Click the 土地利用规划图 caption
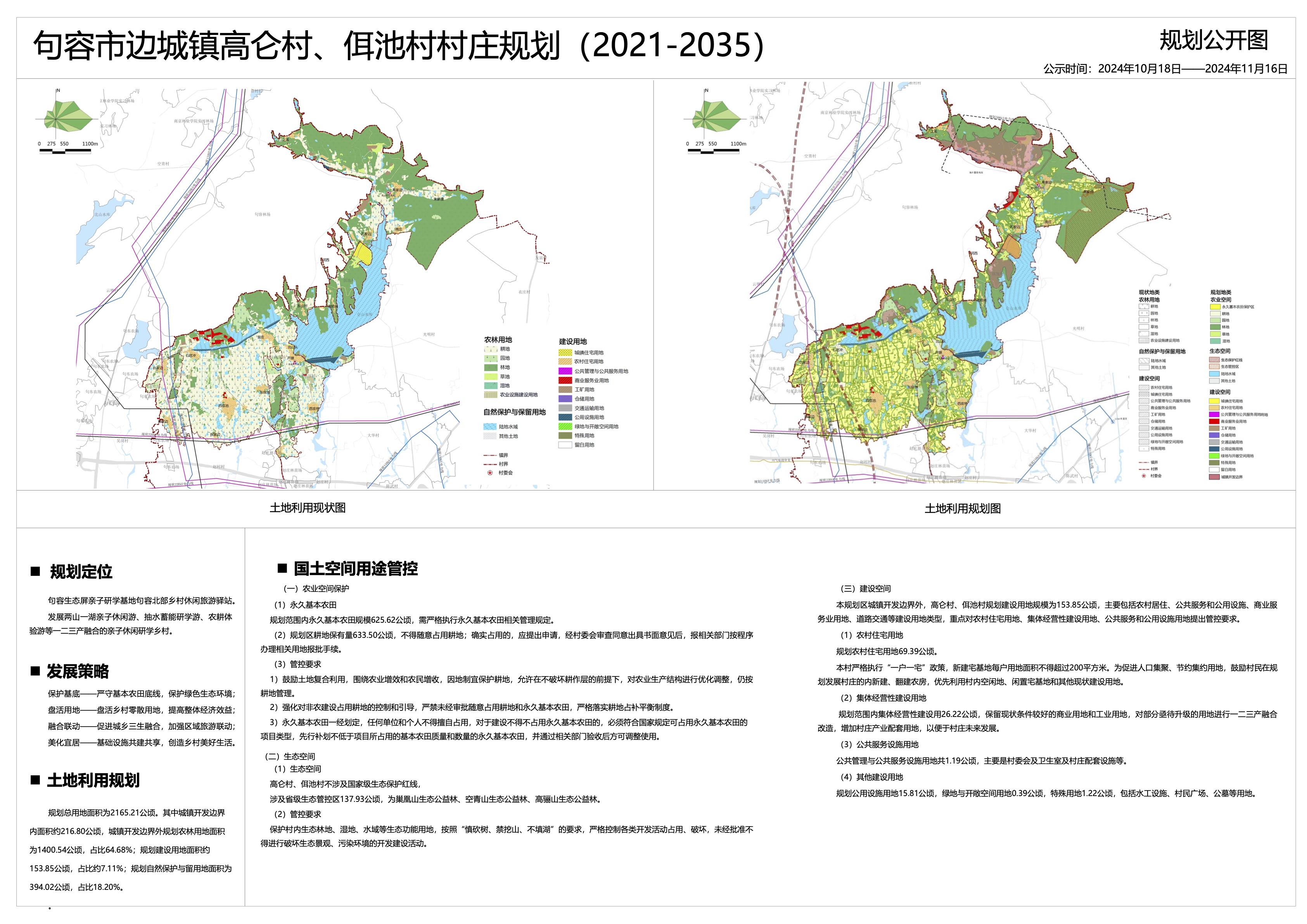Image resolution: width=1307 pixels, height=924 pixels. coord(962,508)
